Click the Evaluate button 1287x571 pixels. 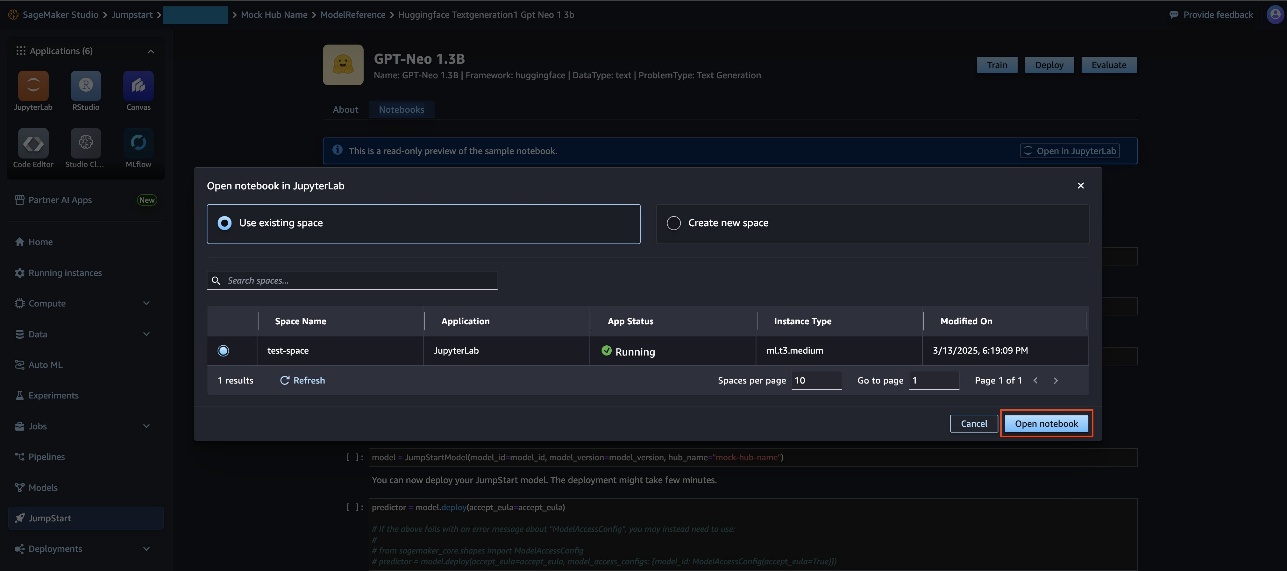1108,65
